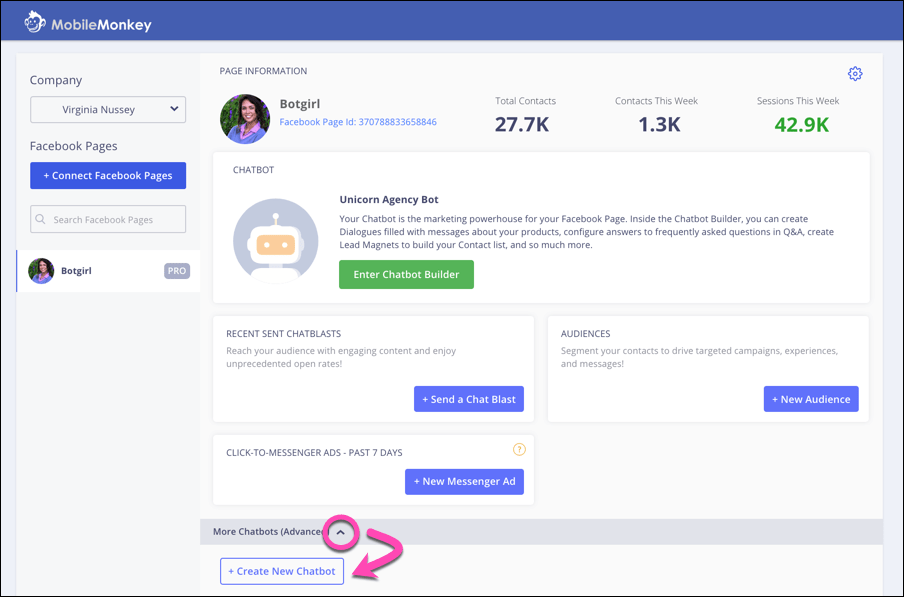Click the Page Information label

click(x=263, y=71)
